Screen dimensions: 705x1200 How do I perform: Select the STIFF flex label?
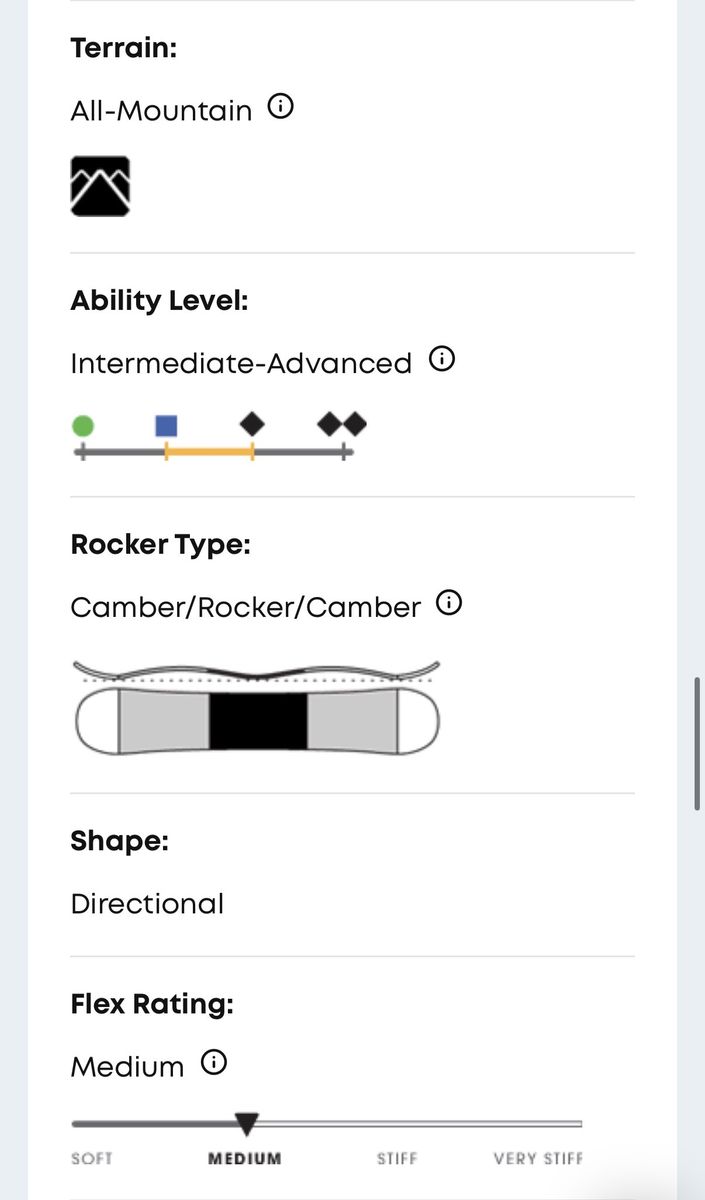[x=397, y=1159]
